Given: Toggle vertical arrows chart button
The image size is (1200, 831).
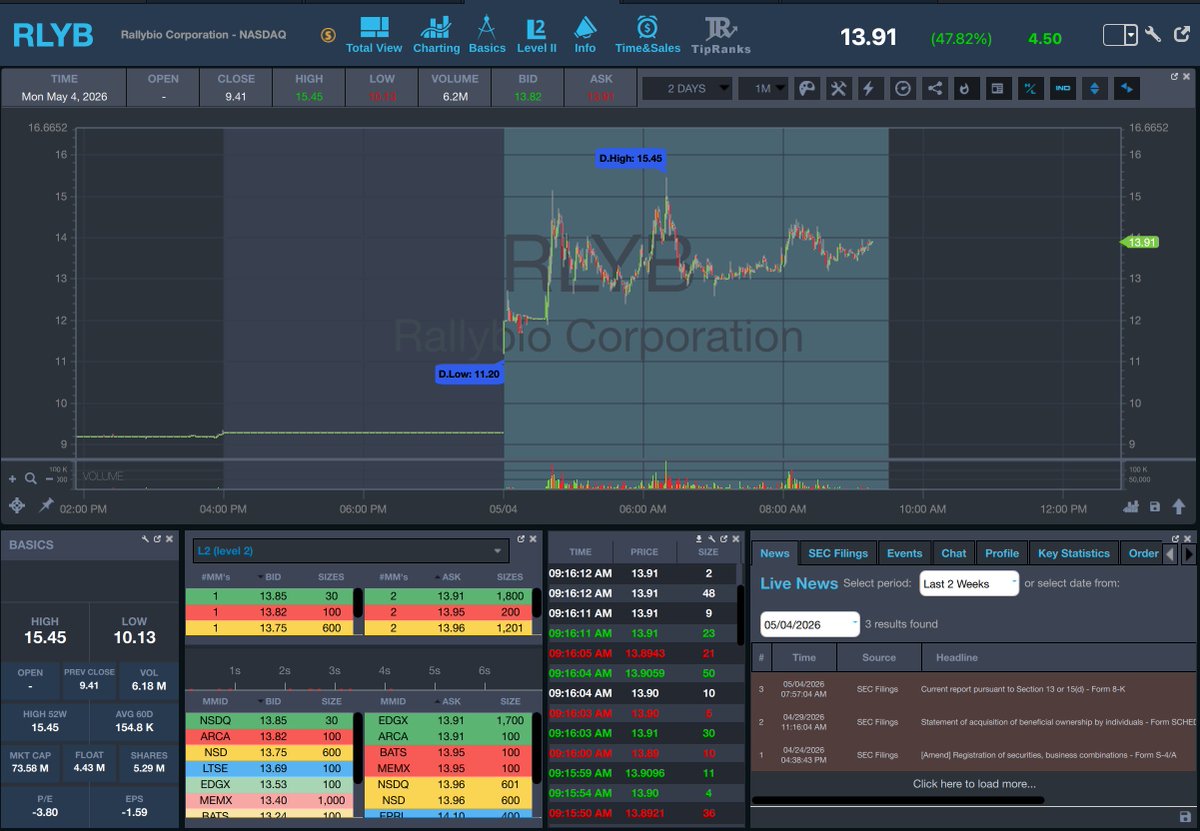Looking at the screenshot, I should tap(1094, 88).
